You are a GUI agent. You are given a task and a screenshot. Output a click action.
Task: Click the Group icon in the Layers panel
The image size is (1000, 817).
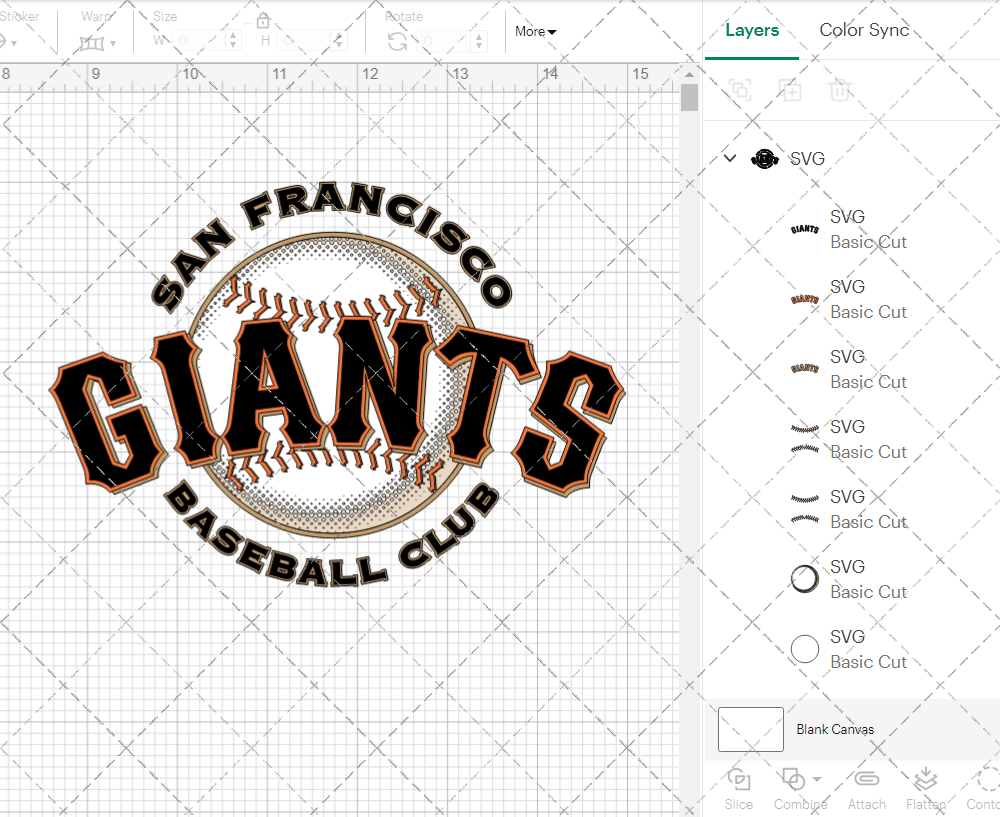(740, 90)
